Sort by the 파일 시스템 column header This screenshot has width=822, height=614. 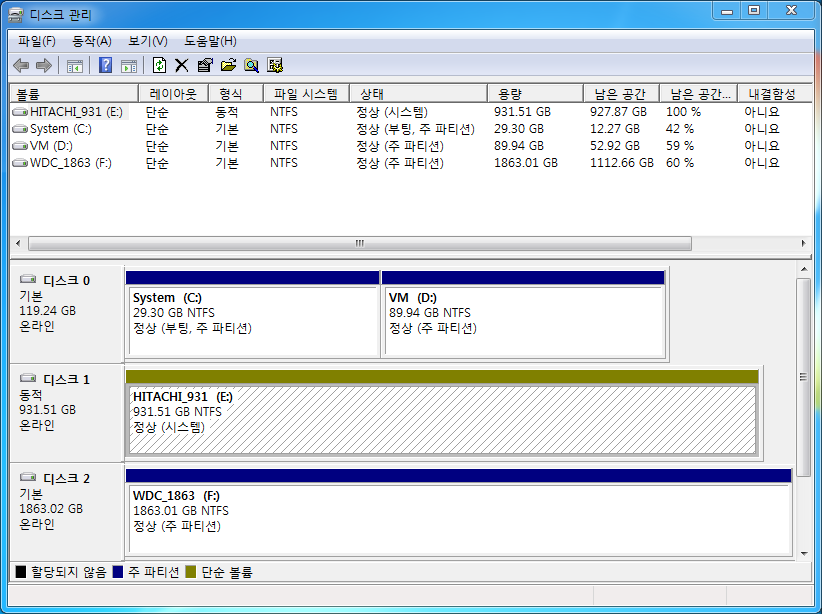tap(305, 94)
